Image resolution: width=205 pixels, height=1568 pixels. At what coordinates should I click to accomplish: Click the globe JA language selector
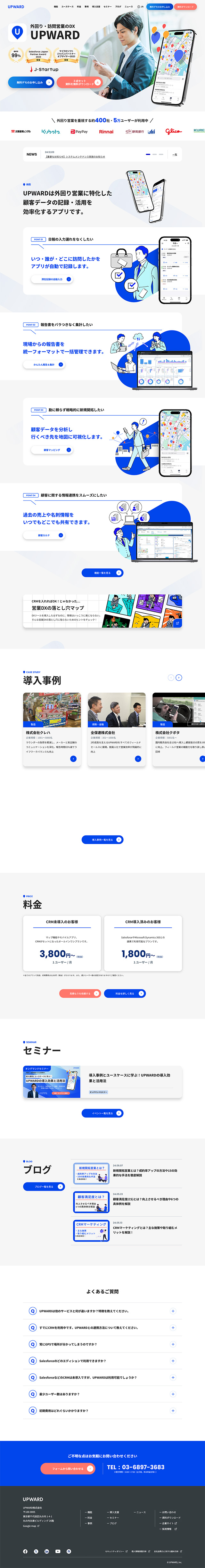[x=141, y=7]
